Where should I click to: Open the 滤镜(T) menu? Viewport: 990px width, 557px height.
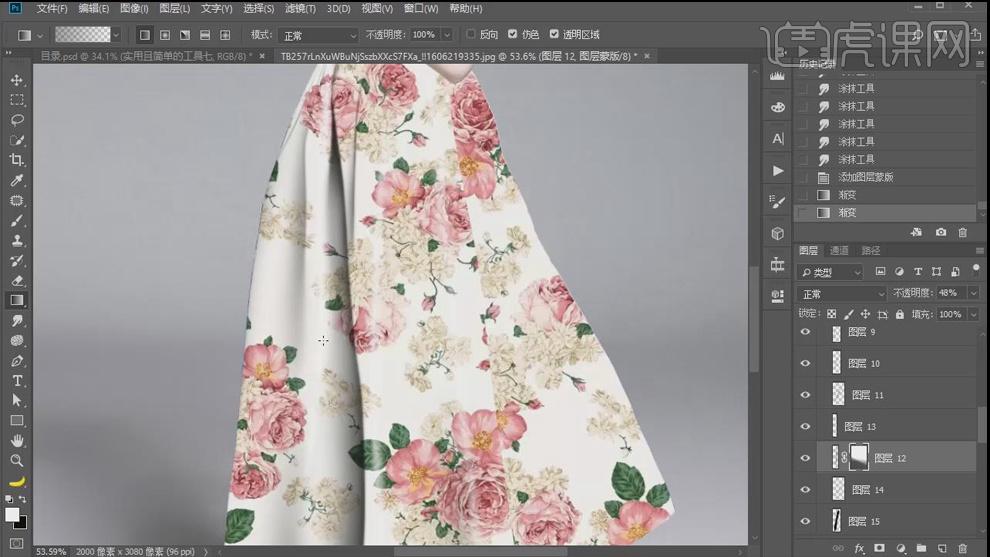coord(300,8)
